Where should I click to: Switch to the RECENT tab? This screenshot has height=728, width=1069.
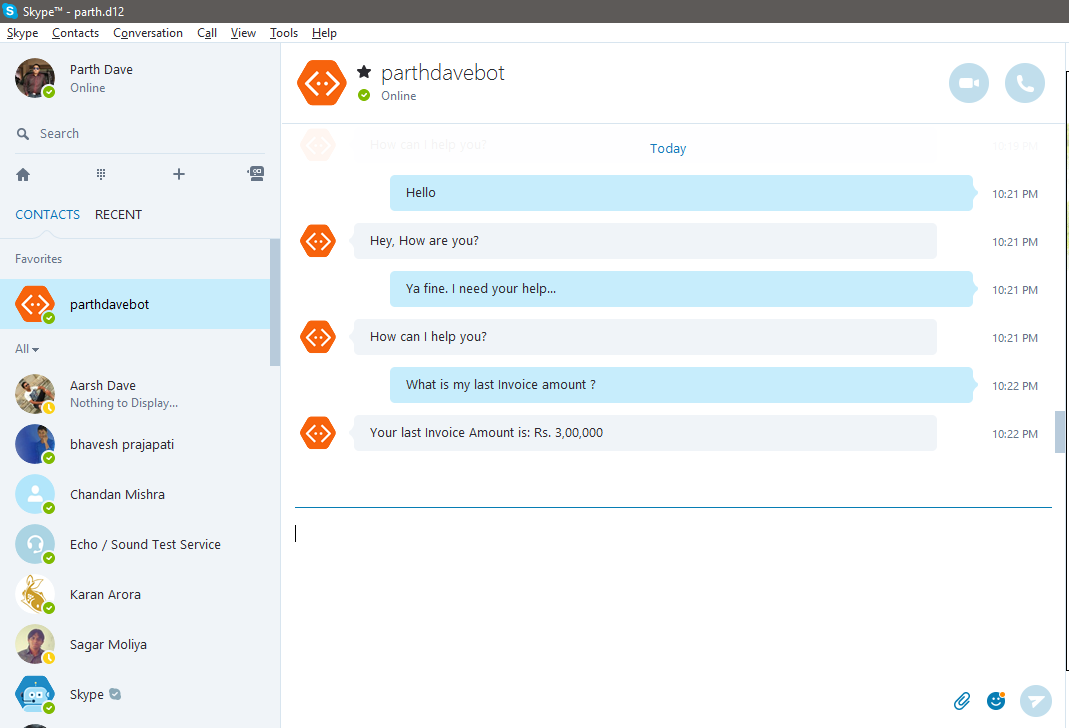tap(118, 214)
